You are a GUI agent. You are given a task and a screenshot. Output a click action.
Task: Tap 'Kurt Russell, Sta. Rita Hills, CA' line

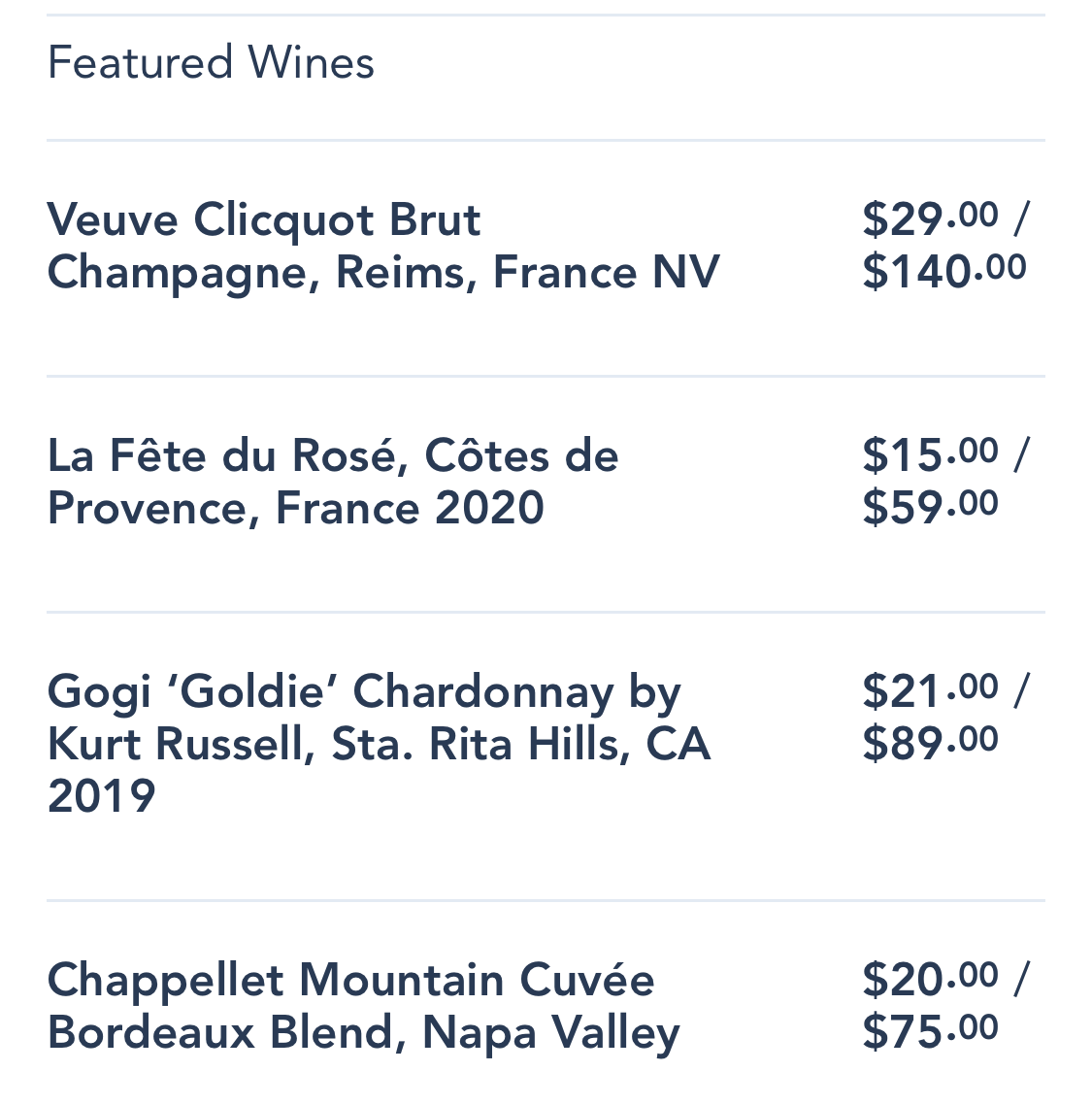379,745
